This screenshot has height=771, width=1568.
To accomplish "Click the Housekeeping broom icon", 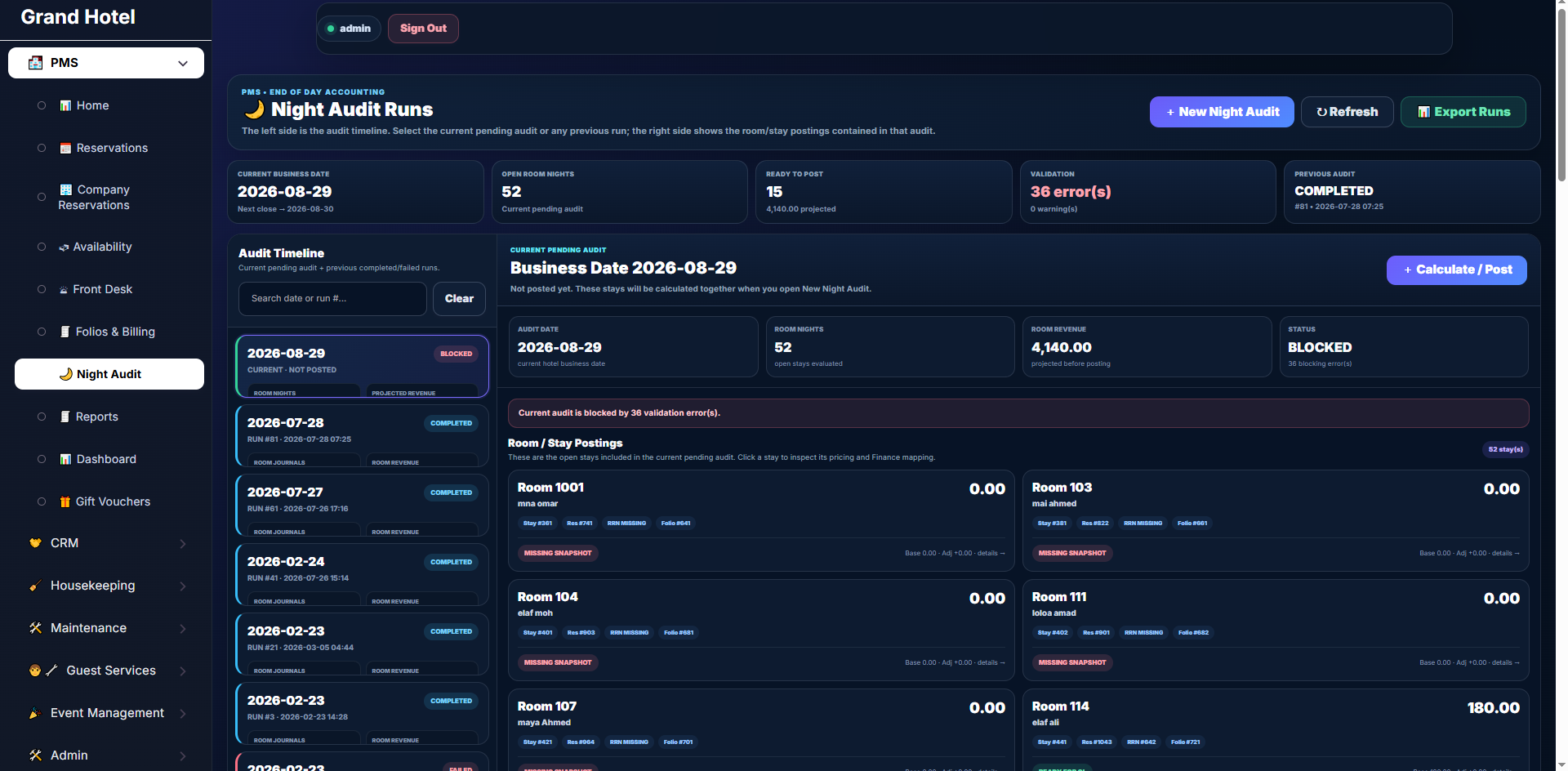I will tap(35, 586).
